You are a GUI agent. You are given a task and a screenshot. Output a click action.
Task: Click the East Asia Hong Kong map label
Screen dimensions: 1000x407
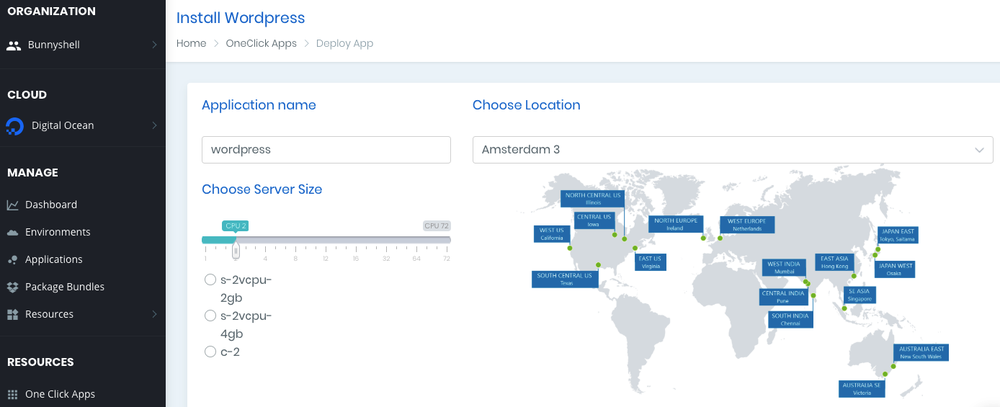[834, 262]
